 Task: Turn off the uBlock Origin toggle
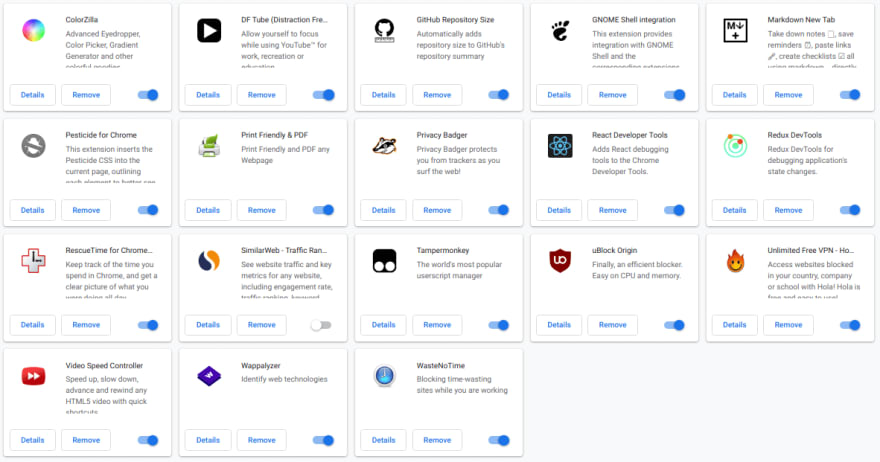[x=675, y=325]
